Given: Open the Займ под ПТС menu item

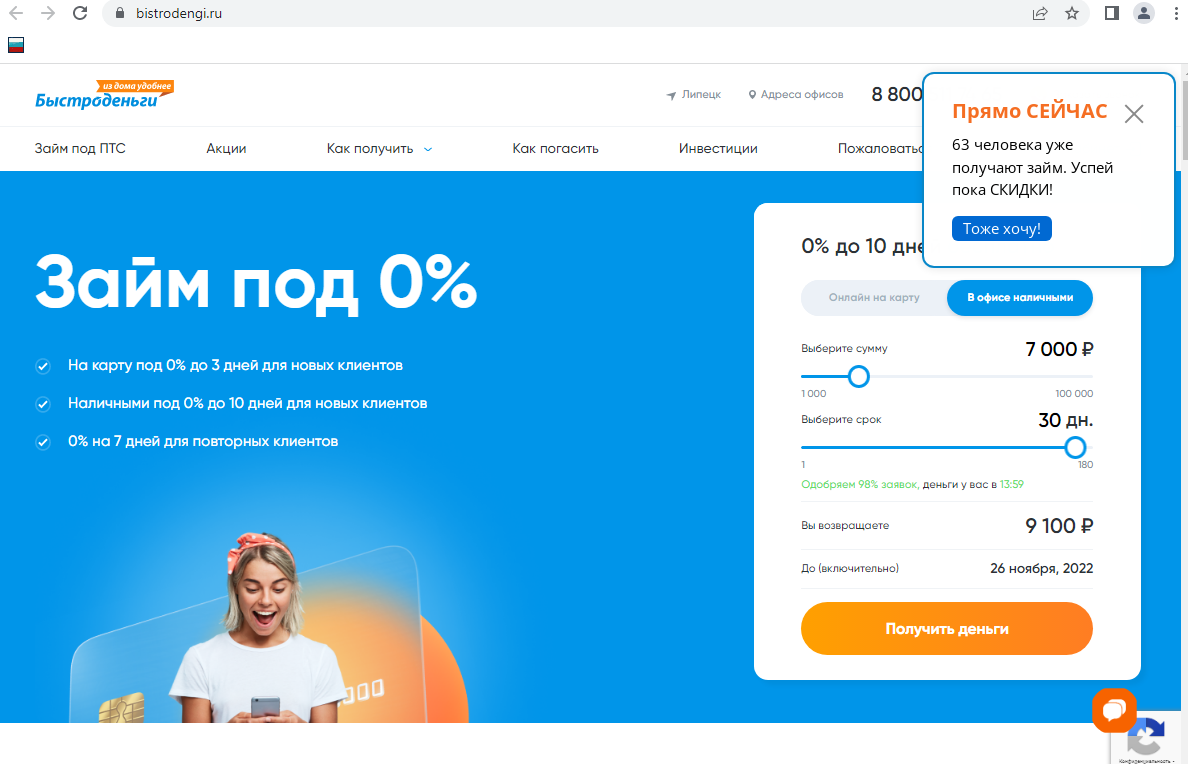Looking at the screenshot, I should point(80,149).
